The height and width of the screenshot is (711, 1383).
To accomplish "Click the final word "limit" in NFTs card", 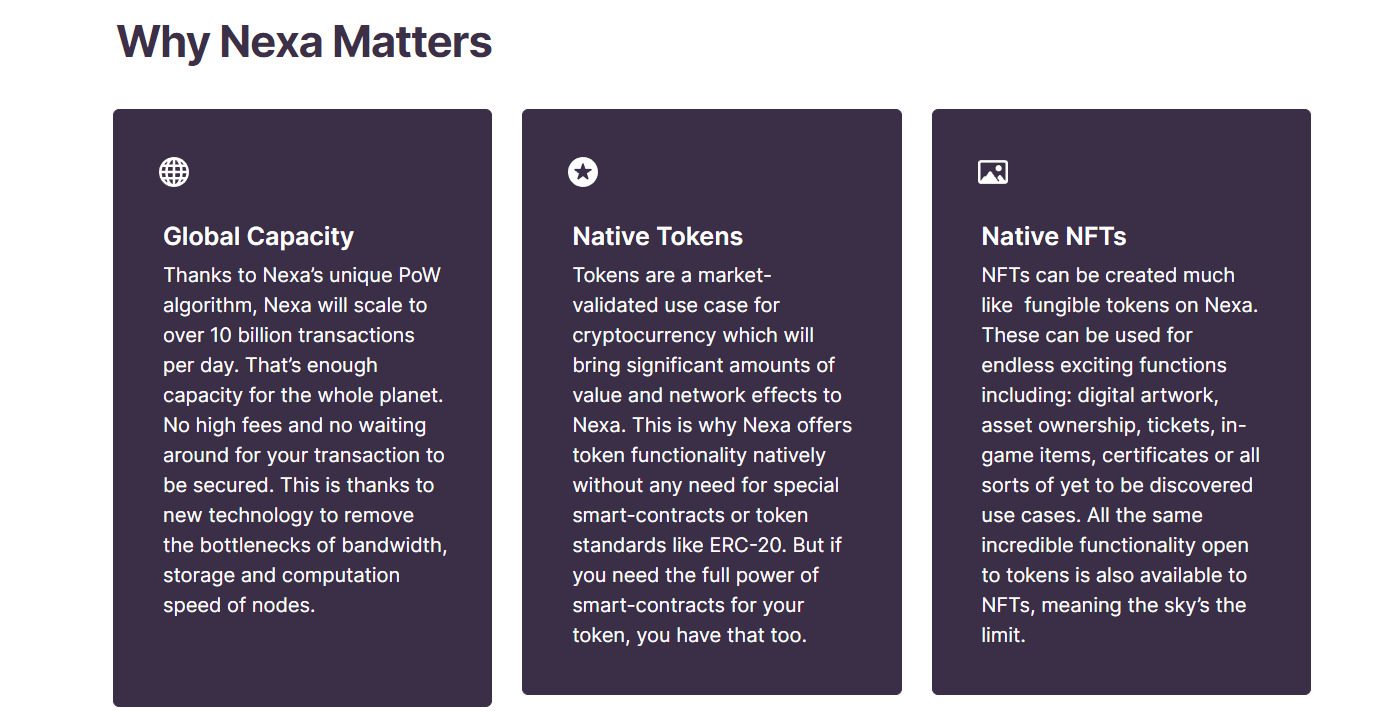I will (x=1000, y=635).
